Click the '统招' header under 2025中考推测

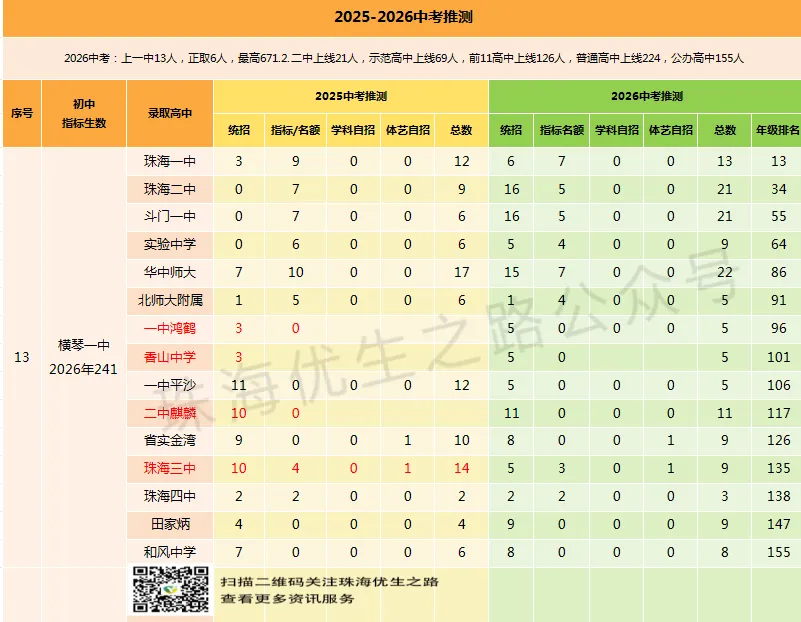(x=239, y=130)
